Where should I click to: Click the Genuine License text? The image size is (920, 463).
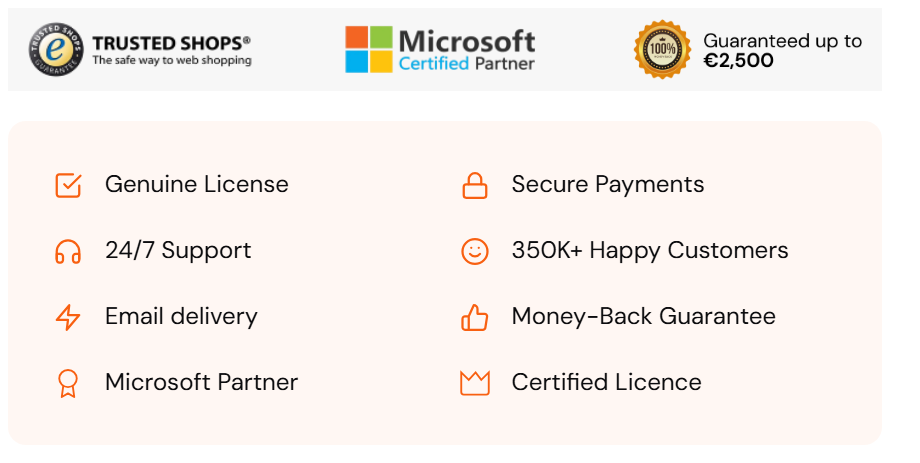[x=196, y=185]
